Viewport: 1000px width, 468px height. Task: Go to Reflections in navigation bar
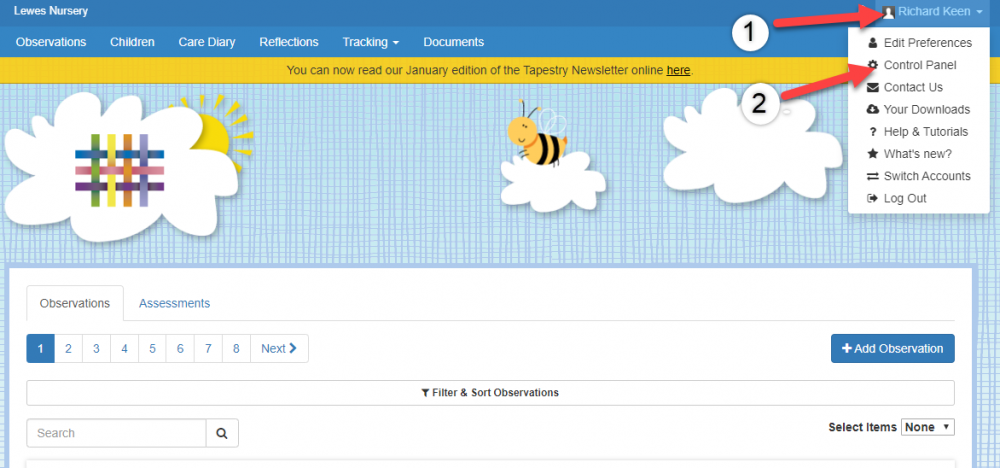(x=288, y=42)
